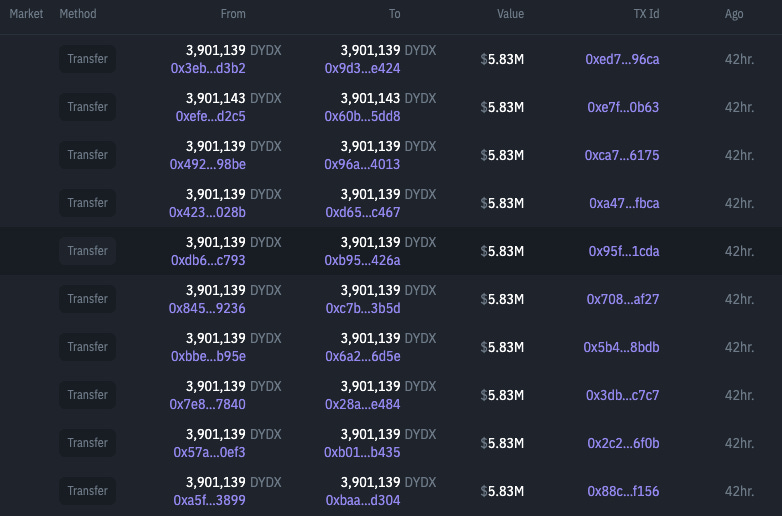Click the Ago column header
The width and height of the screenshot is (782, 516).
click(x=734, y=14)
